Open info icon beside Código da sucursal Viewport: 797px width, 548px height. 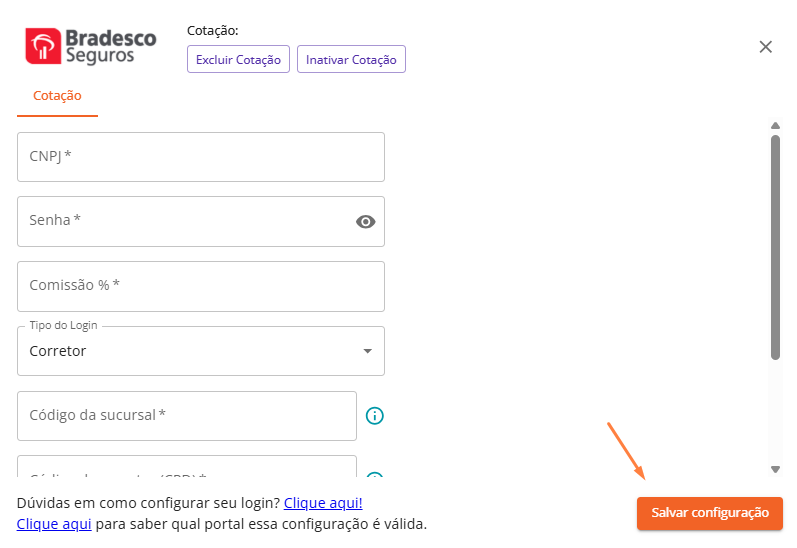coord(375,416)
